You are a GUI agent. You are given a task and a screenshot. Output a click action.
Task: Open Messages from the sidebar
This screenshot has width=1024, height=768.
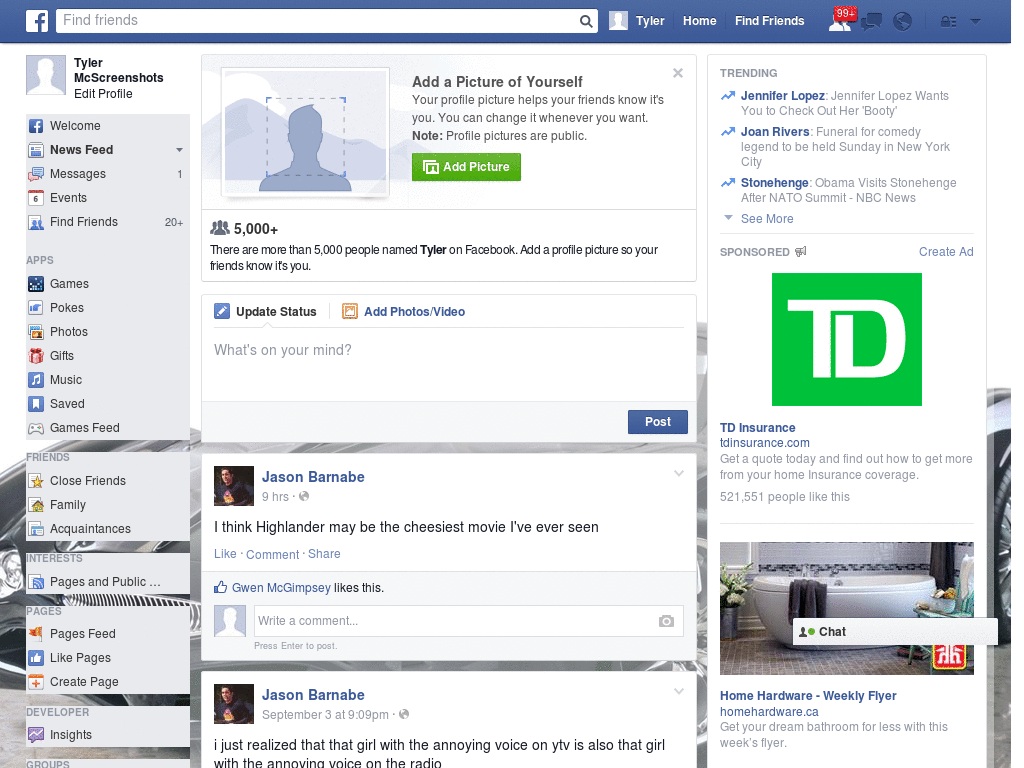click(x=108, y=174)
